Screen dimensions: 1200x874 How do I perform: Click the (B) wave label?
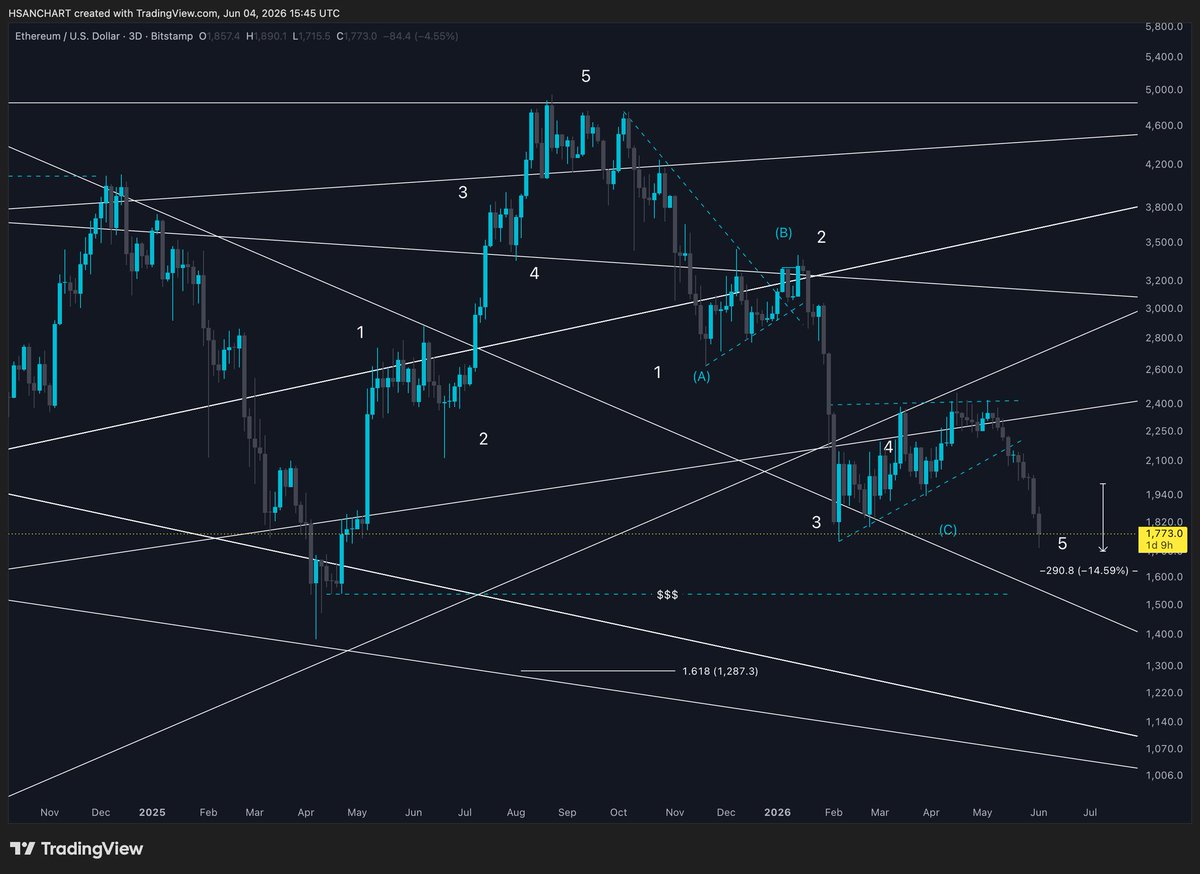coord(784,233)
